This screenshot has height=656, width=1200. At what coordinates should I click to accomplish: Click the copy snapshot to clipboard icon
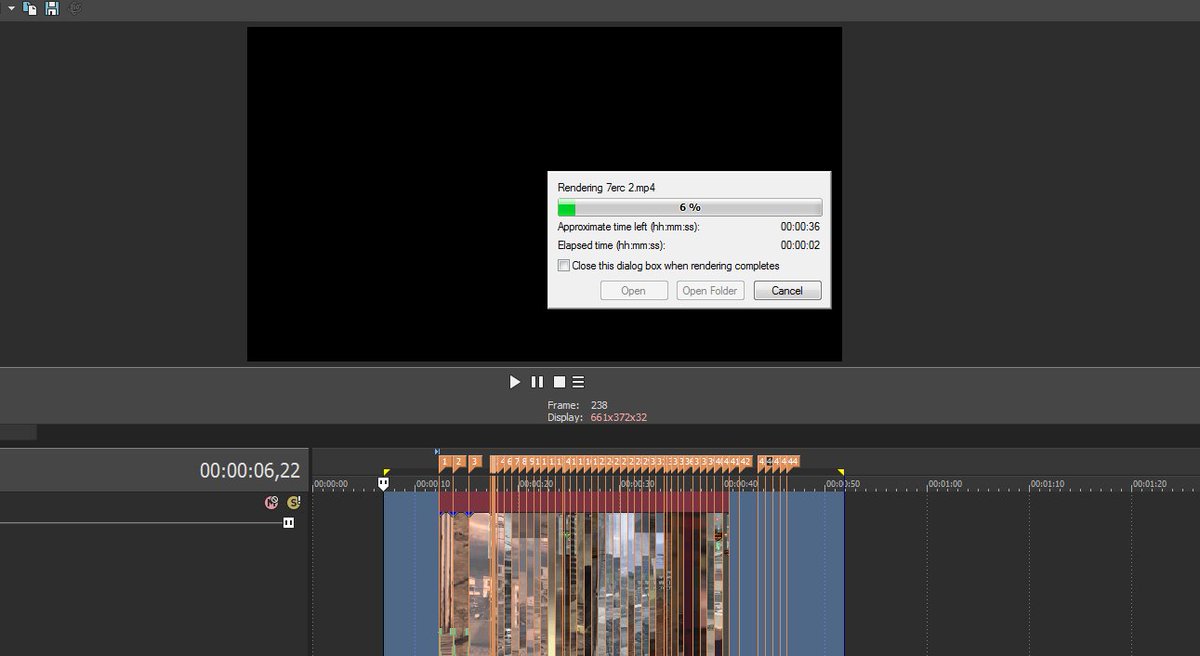(x=30, y=8)
